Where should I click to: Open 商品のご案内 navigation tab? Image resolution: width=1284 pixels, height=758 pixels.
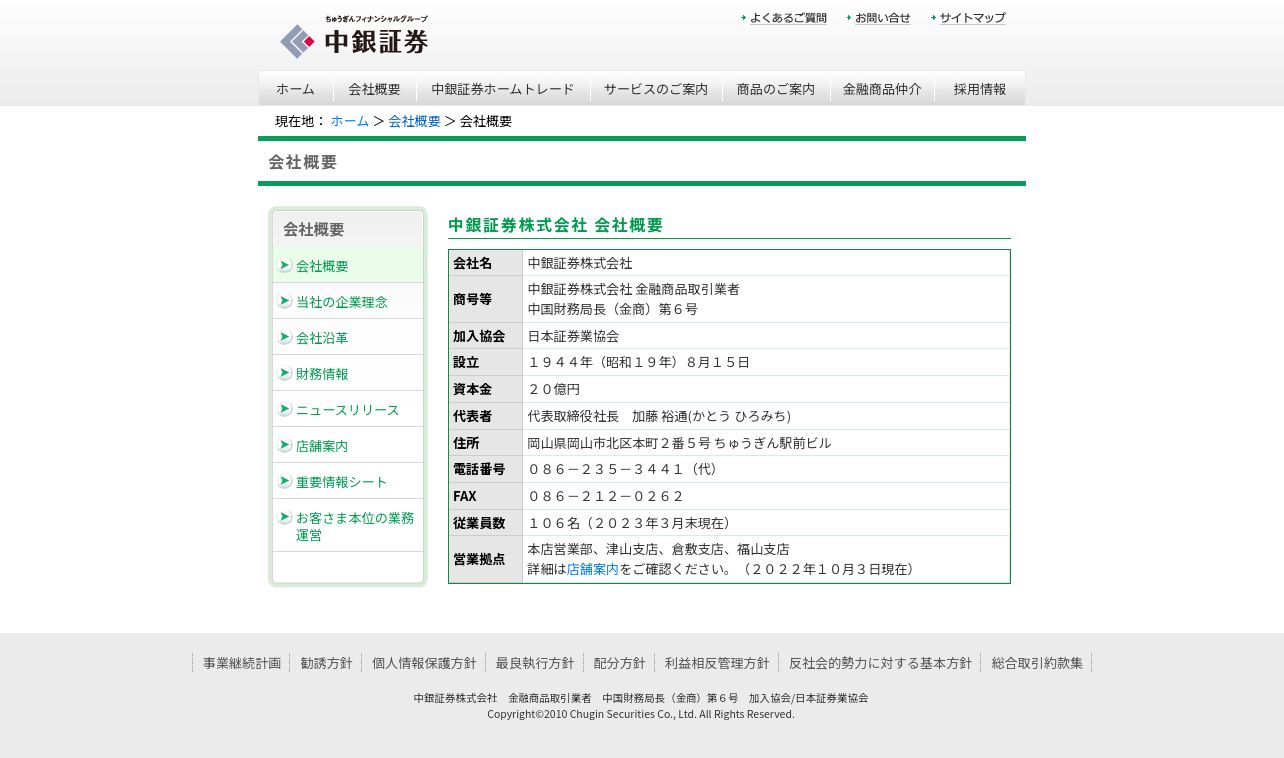[x=776, y=88]
